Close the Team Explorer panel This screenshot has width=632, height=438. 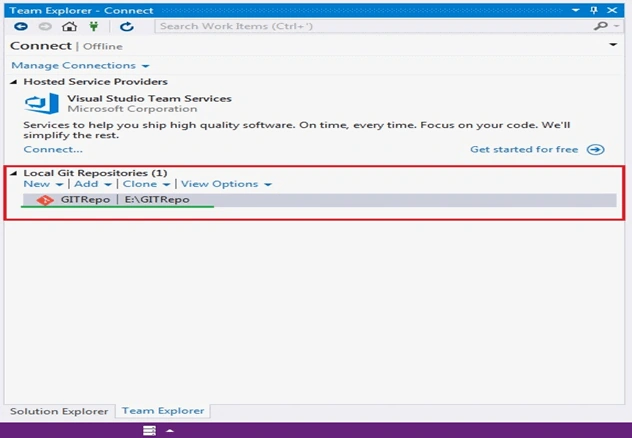point(612,10)
